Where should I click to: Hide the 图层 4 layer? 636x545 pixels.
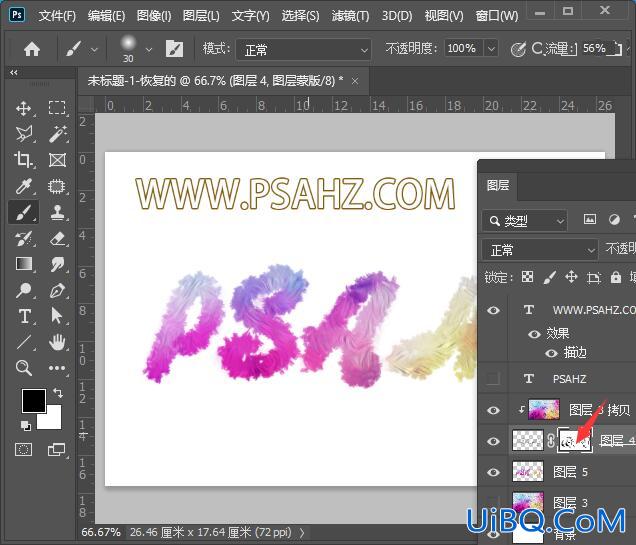[x=493, y=441]
